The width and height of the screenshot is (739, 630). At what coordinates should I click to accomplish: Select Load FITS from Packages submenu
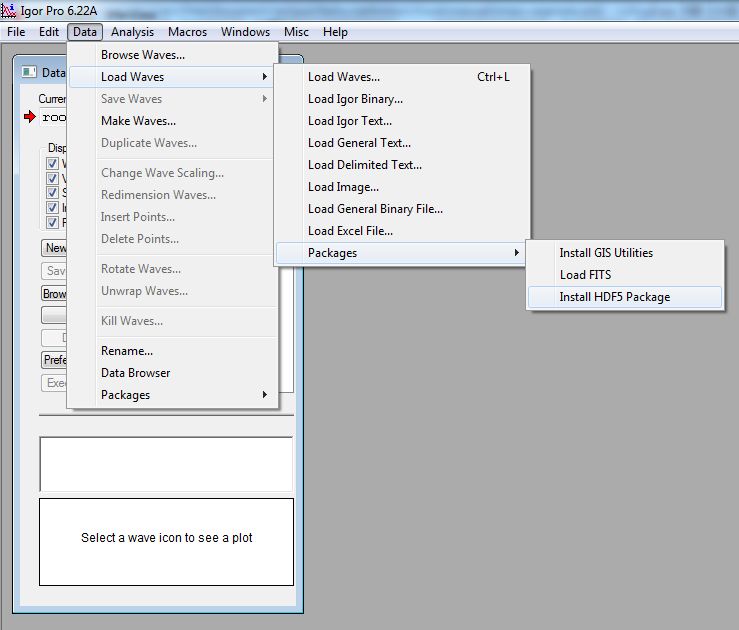(x=585, y=275)
